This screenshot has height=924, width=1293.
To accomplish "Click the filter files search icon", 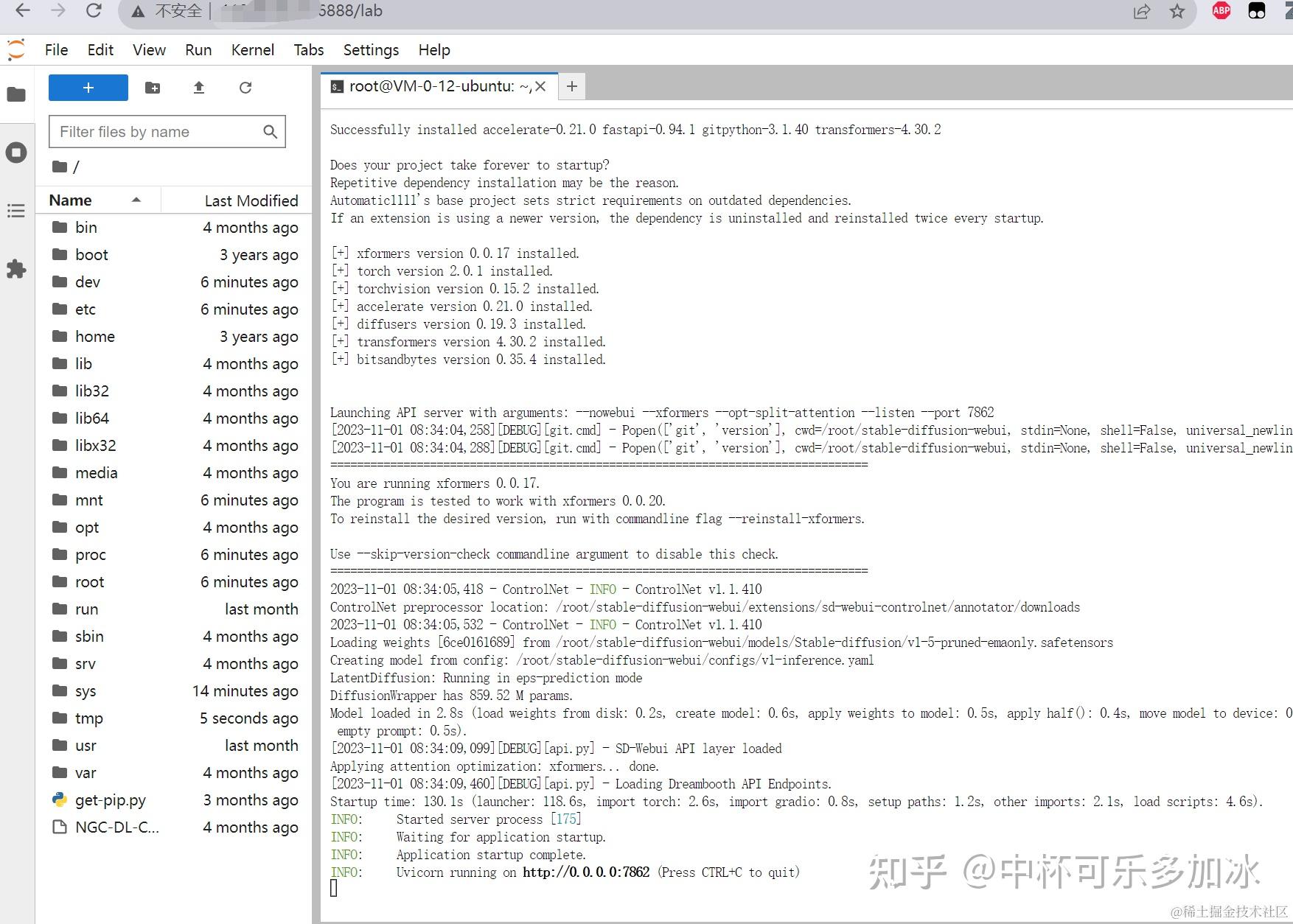I will coord(269,131).
